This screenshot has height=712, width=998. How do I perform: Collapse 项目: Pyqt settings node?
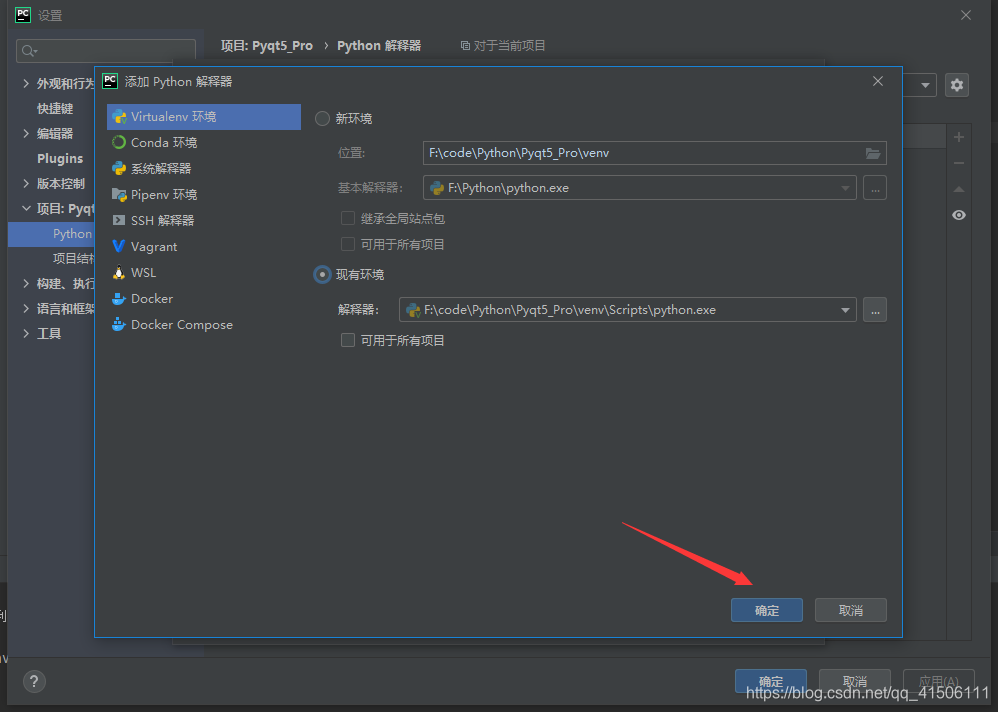click(x=26, y=208)
